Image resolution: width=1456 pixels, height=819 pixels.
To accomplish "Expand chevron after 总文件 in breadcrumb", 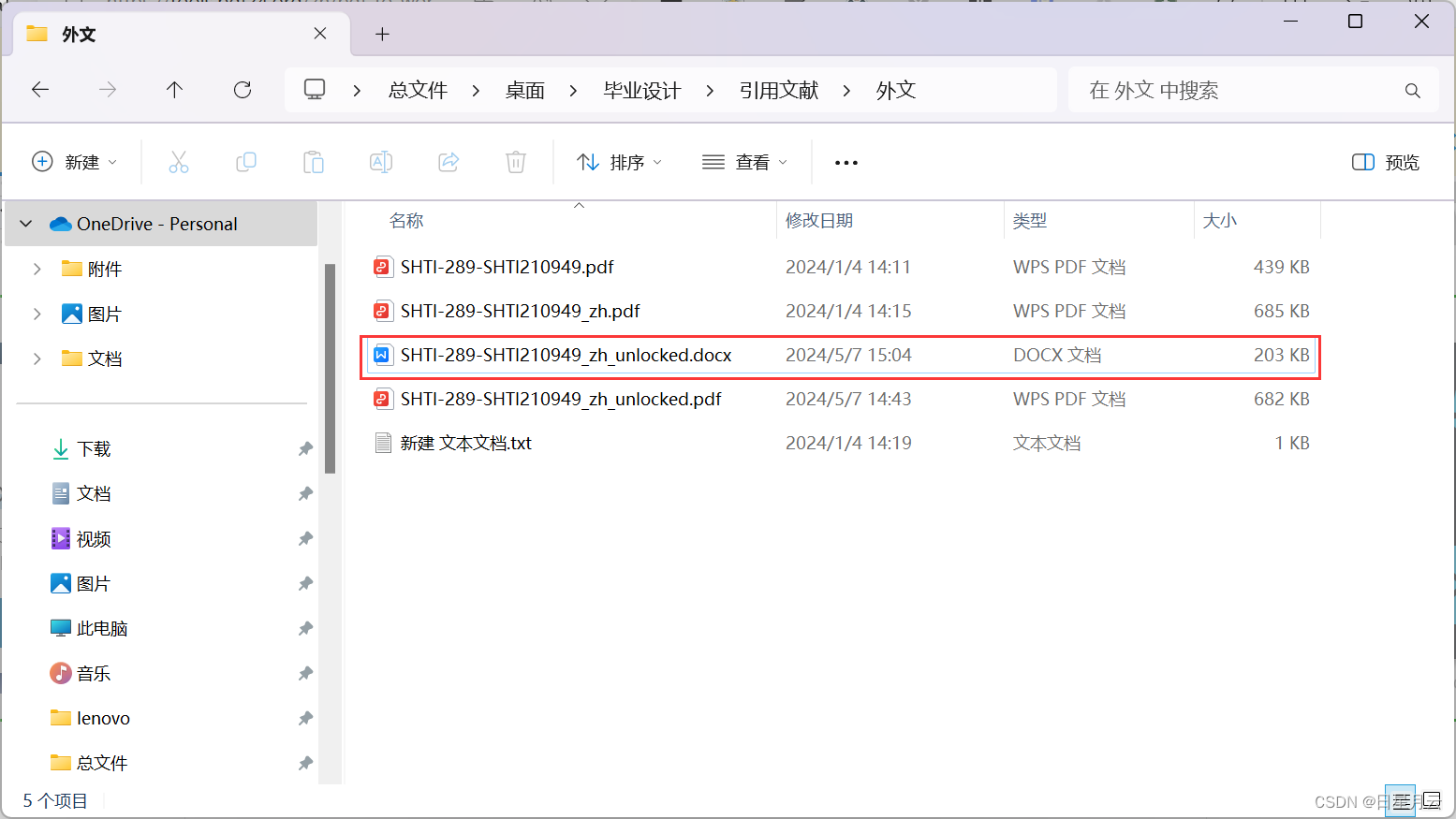I will click(x=476, y=91).
